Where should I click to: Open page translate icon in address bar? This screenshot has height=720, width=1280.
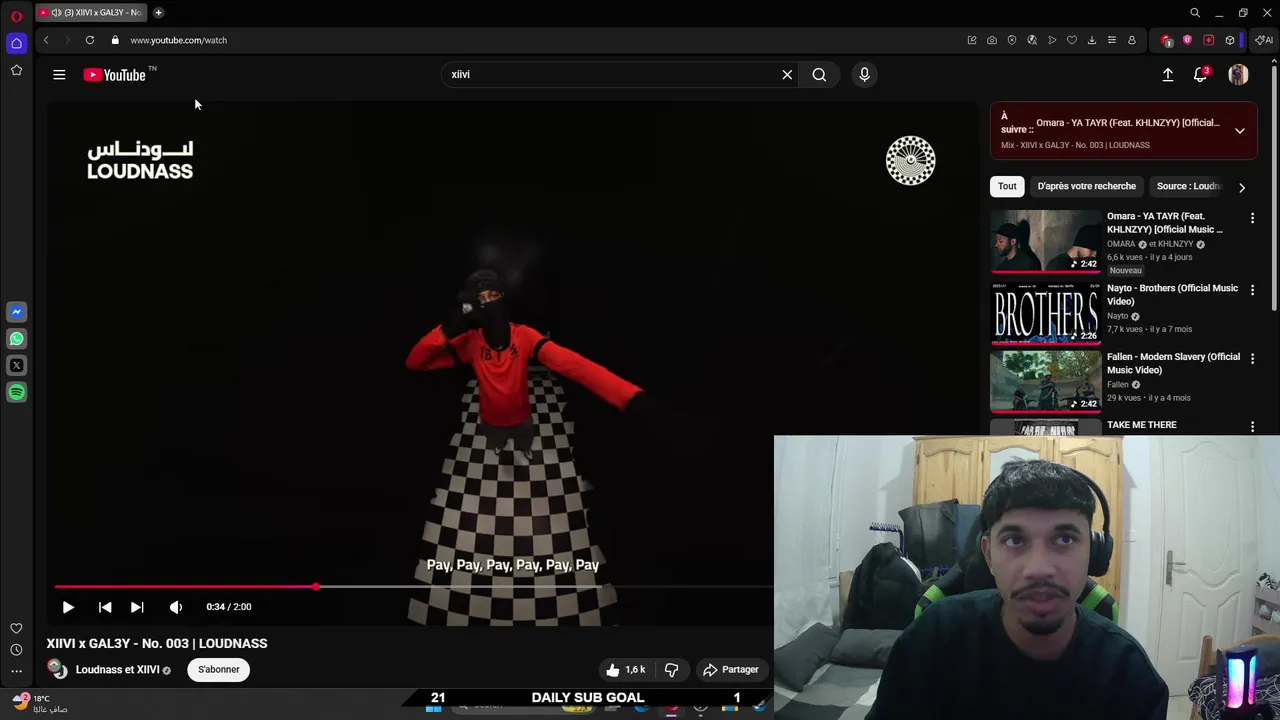click(1032, 40)
